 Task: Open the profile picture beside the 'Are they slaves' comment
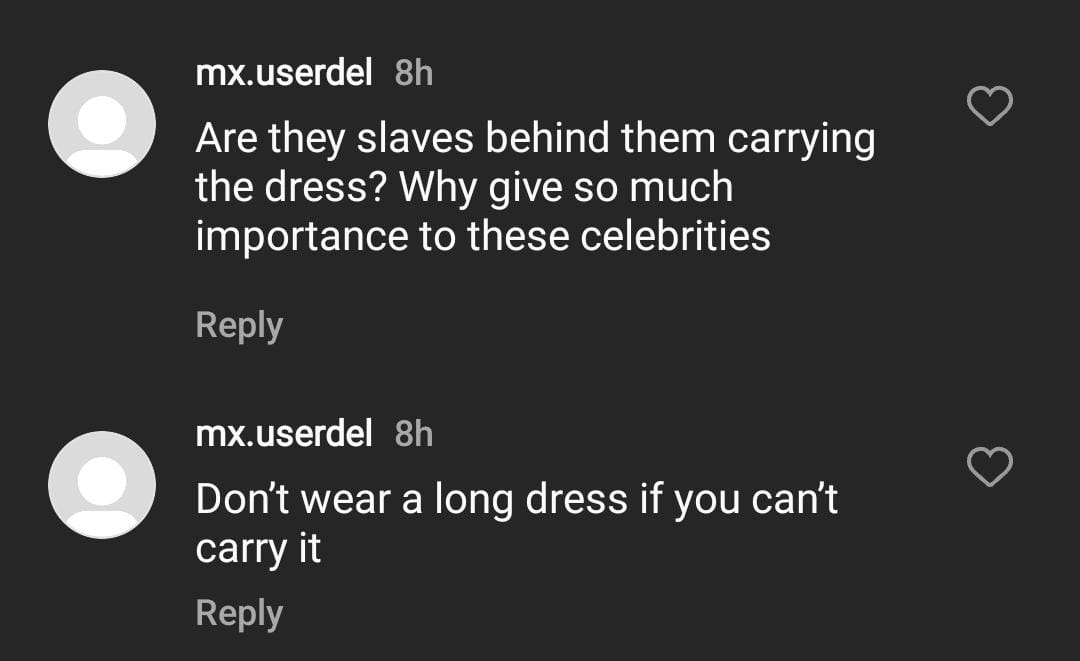[102, 124]
